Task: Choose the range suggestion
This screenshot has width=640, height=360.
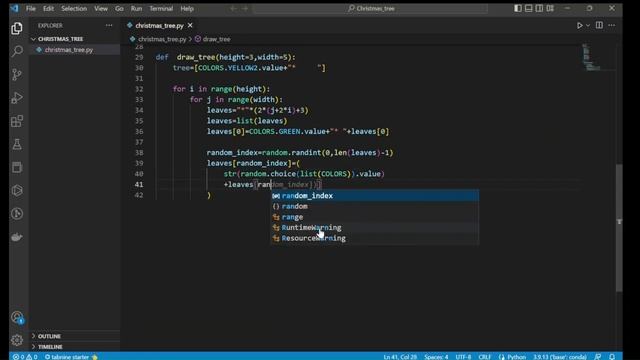Action: (x=375, y=217)
